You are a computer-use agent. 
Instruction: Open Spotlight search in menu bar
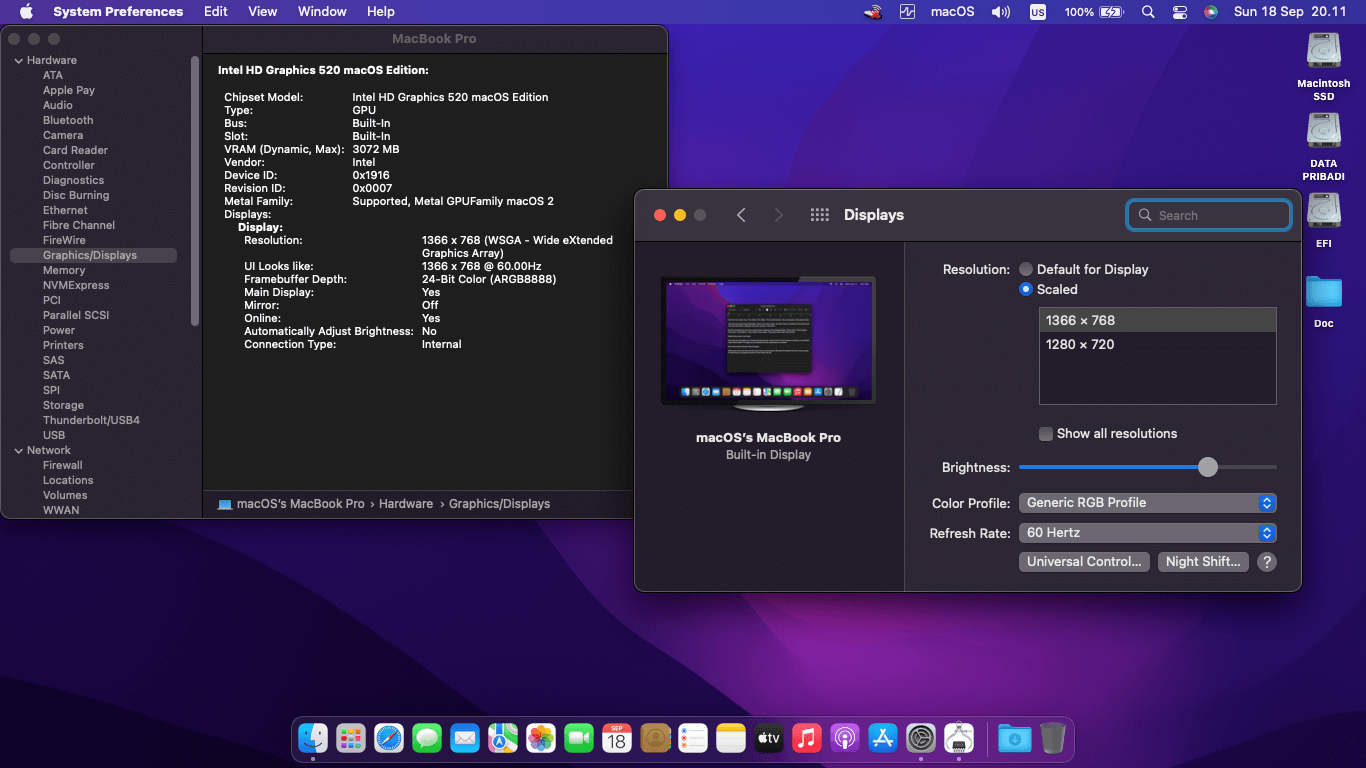1148,12
